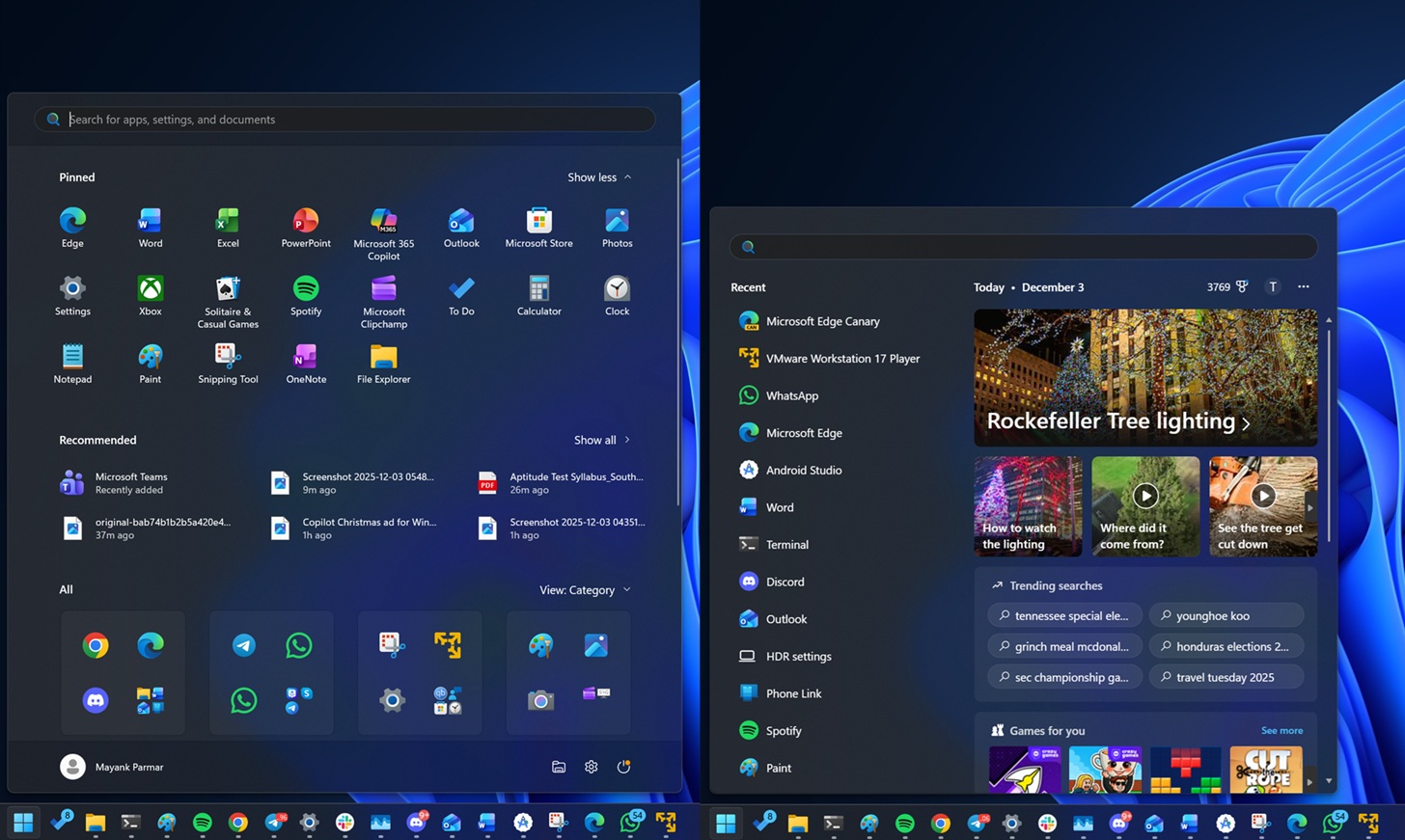Collapse Pinned apps using Show less
Viewport: 1405px width, 840px height.
pos(594,177)
